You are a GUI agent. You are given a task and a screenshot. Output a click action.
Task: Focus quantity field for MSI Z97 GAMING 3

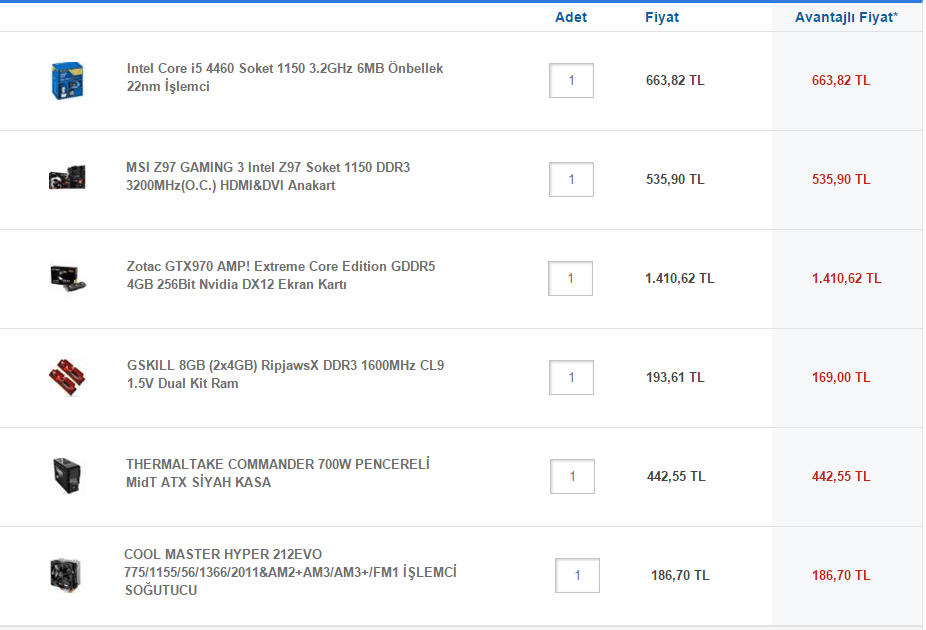pyautogui.click(x=571, y=179)
